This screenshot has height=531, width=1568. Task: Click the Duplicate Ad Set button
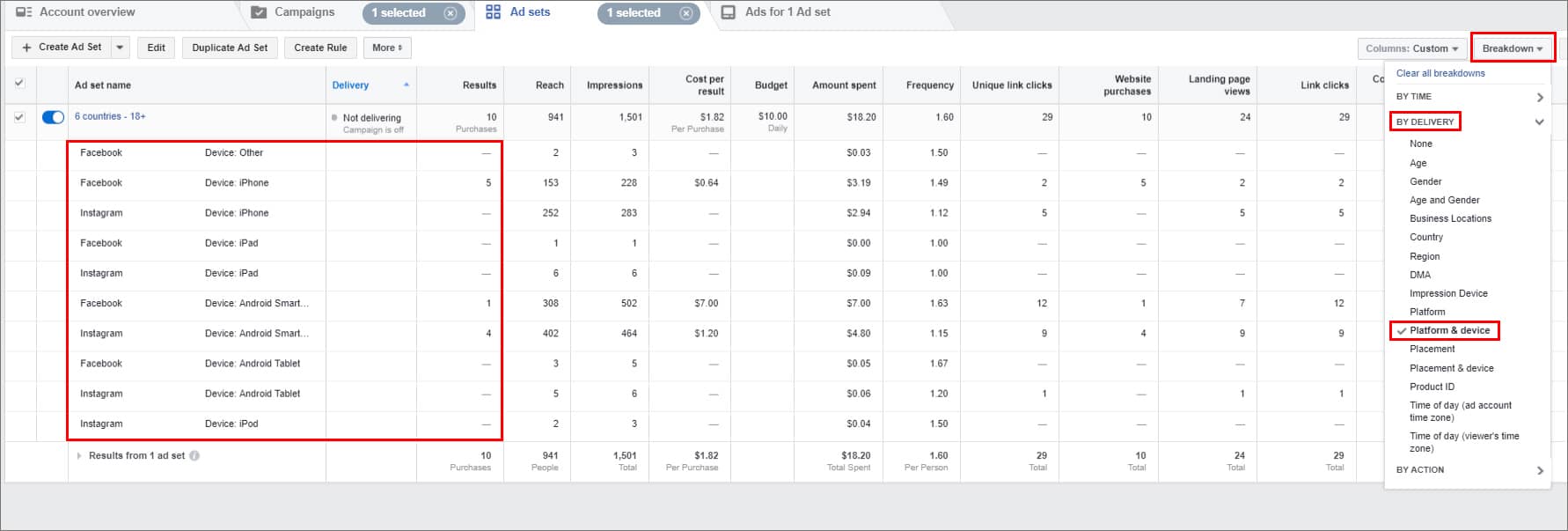[230, 48]
